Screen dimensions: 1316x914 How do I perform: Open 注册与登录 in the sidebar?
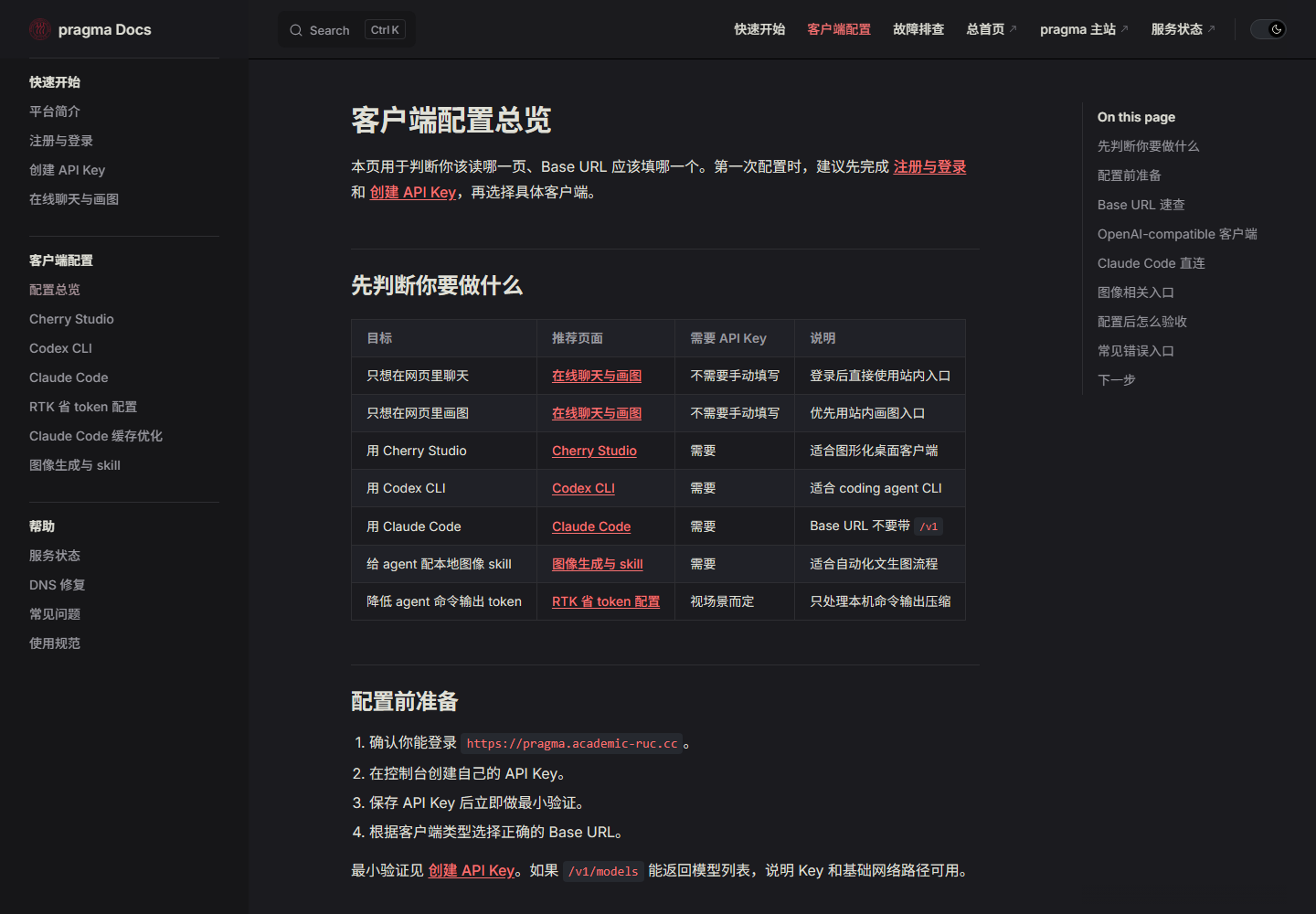click(61, 141)
